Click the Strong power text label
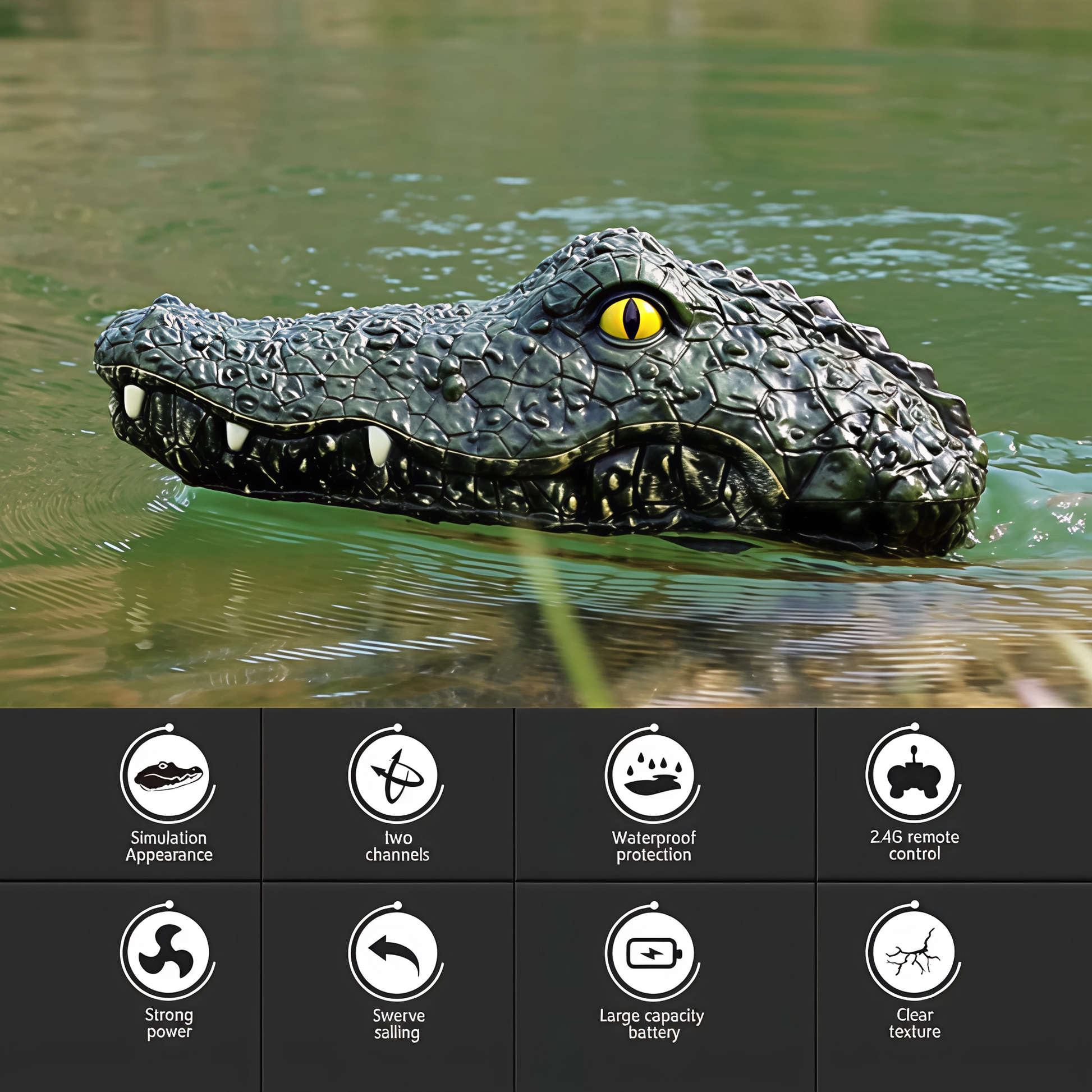Image resolution: width=1092 pixels, height=1092 pixels. coord(169,1023)
